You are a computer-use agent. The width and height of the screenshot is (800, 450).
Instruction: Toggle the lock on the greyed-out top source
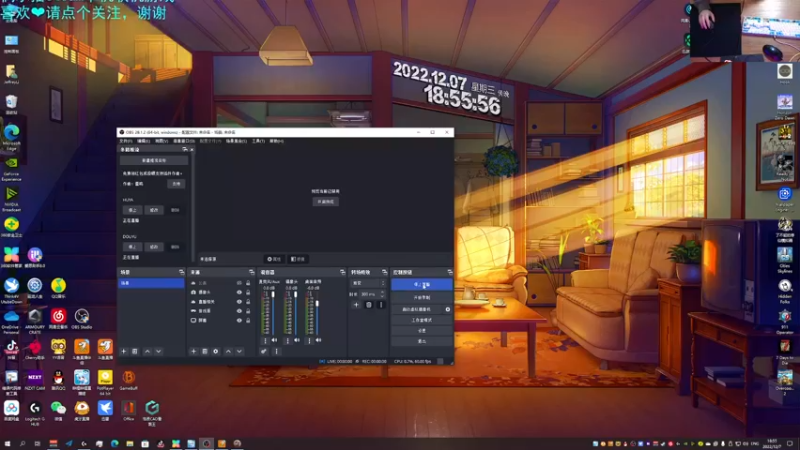pyautogui.click(x=248, y=283)
